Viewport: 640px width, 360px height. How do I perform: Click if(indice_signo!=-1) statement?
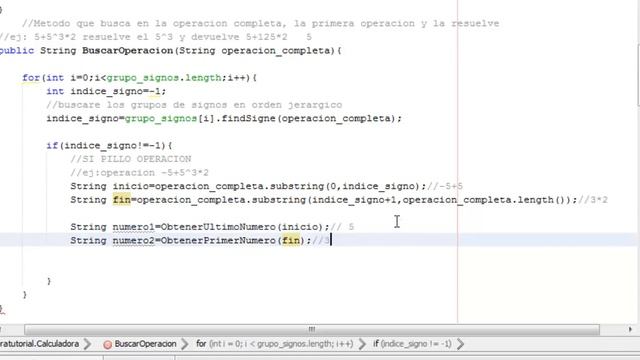tap(109, 145)
